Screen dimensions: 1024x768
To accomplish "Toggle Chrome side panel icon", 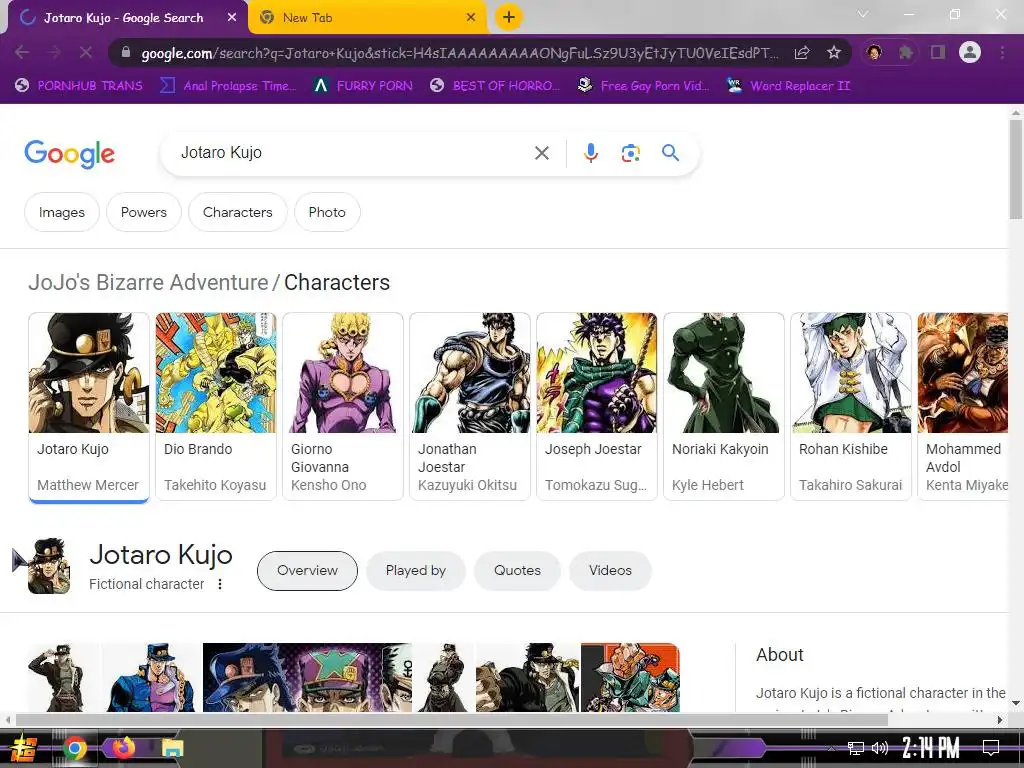I will [x=938, y=52].
